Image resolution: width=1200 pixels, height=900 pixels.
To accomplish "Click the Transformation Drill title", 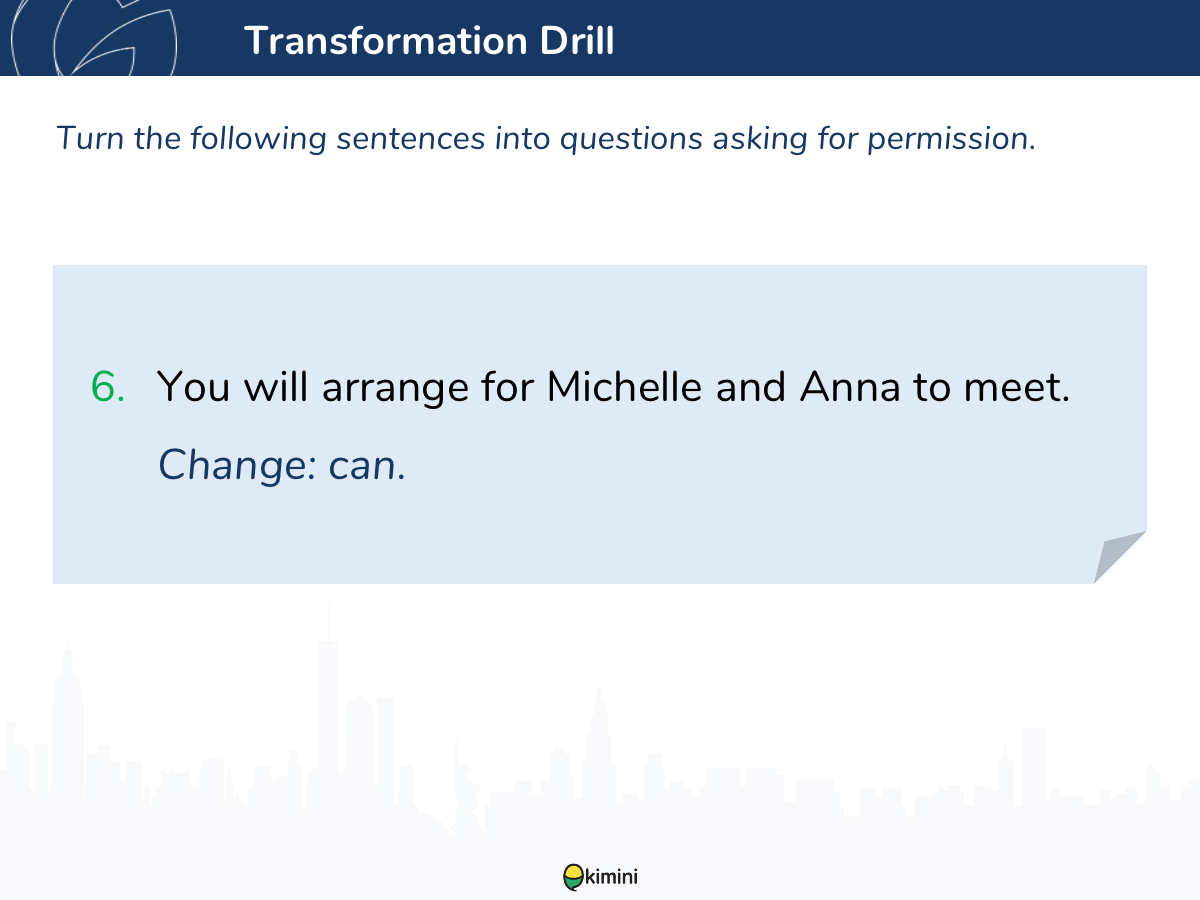I will tap(429, 41).
